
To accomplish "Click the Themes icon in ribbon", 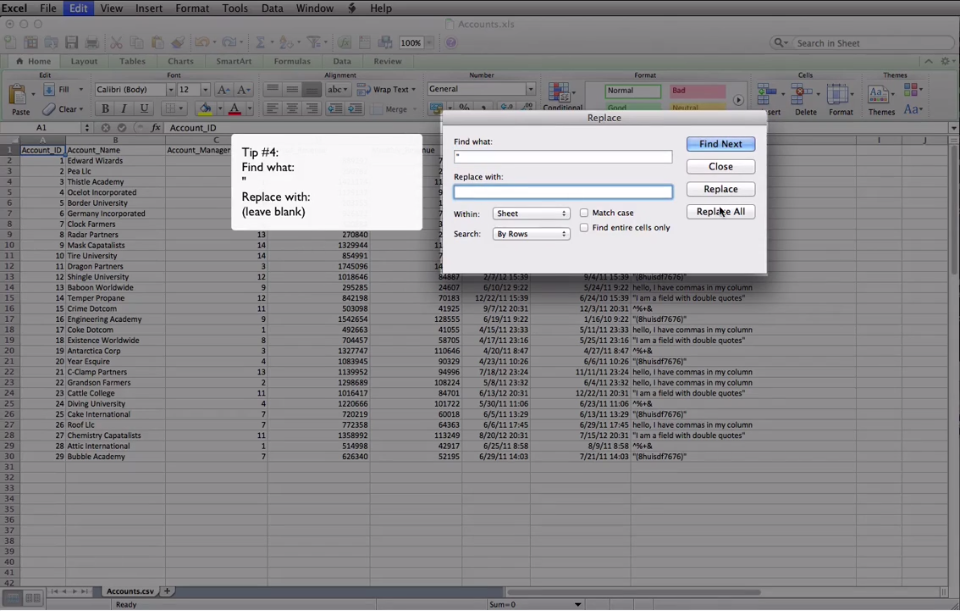I will point(879,95).
